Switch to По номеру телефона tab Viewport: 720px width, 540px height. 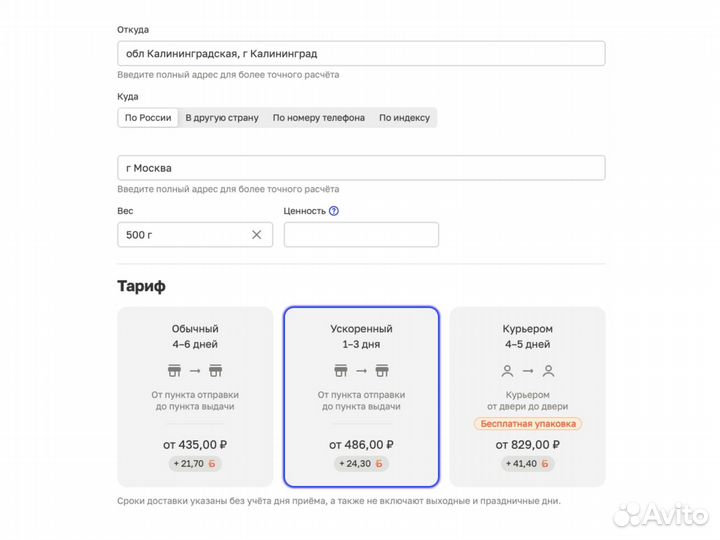[x=319, y=118]
